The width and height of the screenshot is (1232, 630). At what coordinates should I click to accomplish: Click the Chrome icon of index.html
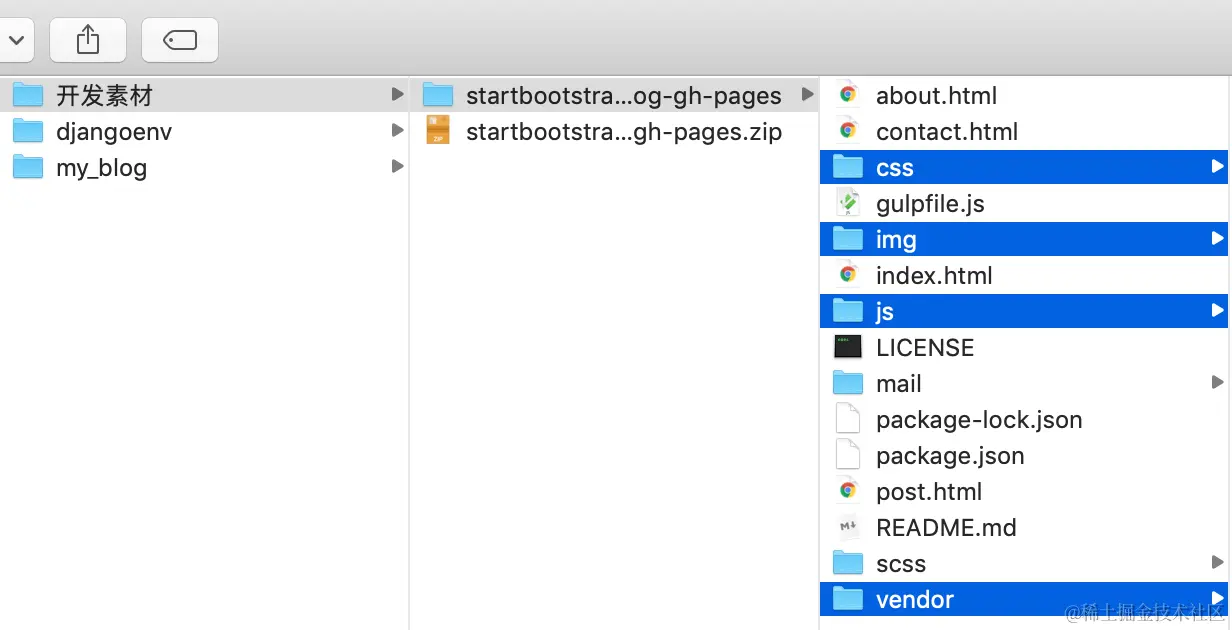click(848, 275)
